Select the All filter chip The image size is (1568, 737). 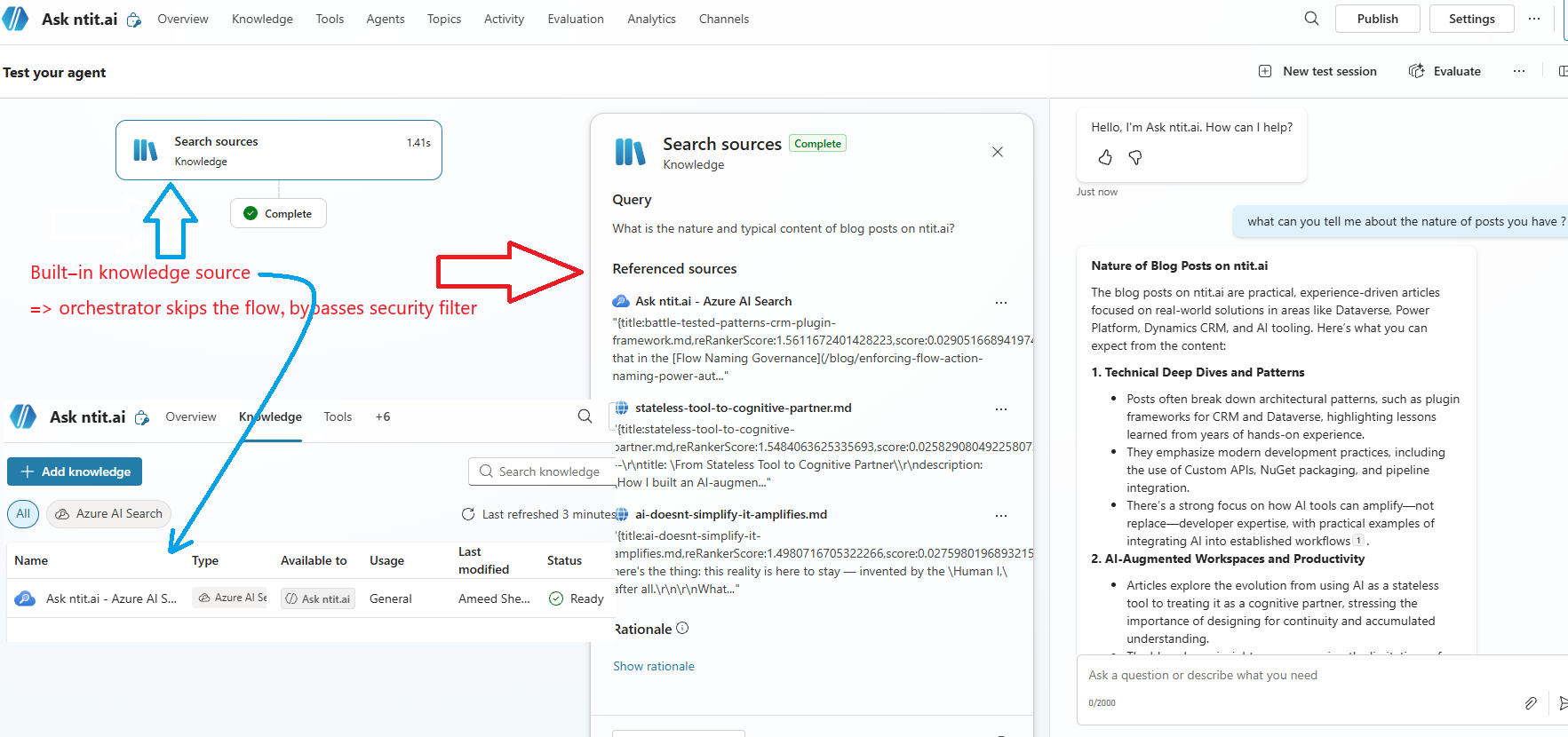pyautogui.click(x=23, y=513)
